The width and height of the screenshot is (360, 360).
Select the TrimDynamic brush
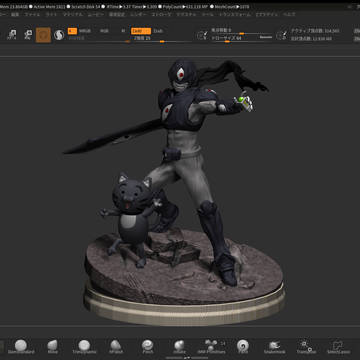click(x=84, y=347)
